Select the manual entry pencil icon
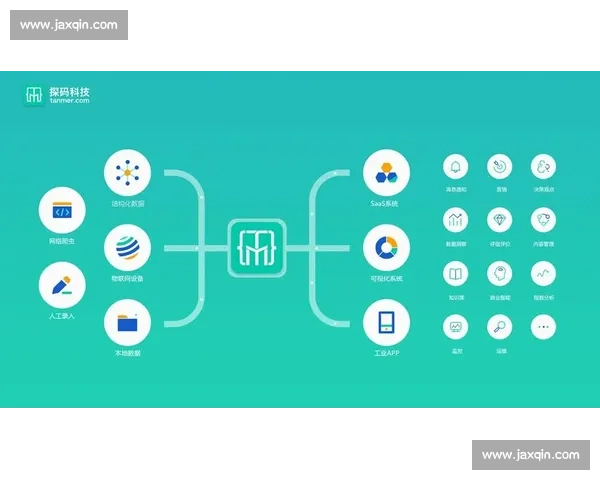This screenshot has height=480, width=600. (x=62, y=285)
